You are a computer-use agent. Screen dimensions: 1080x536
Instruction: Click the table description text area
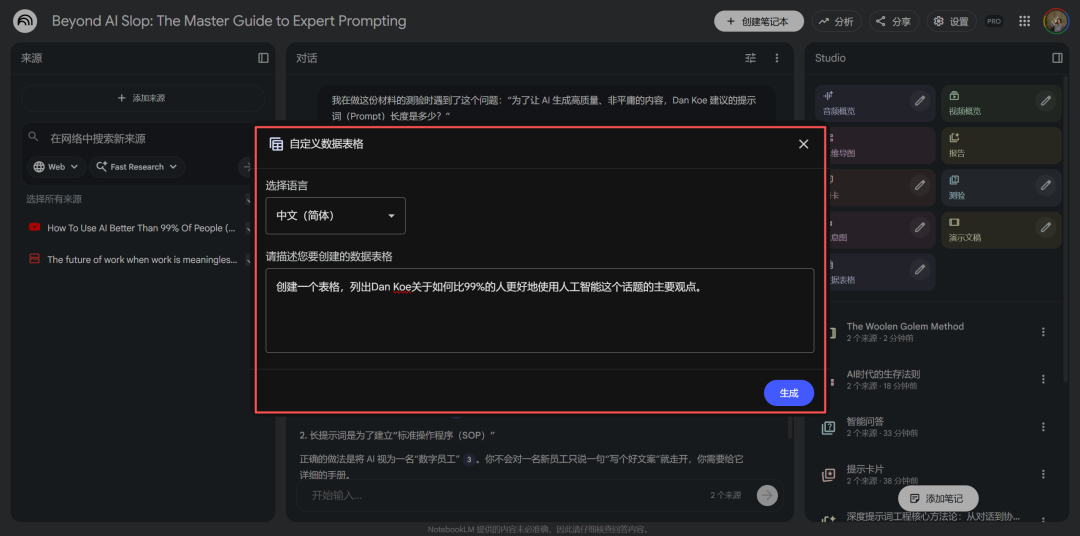(x=539, y=311)
